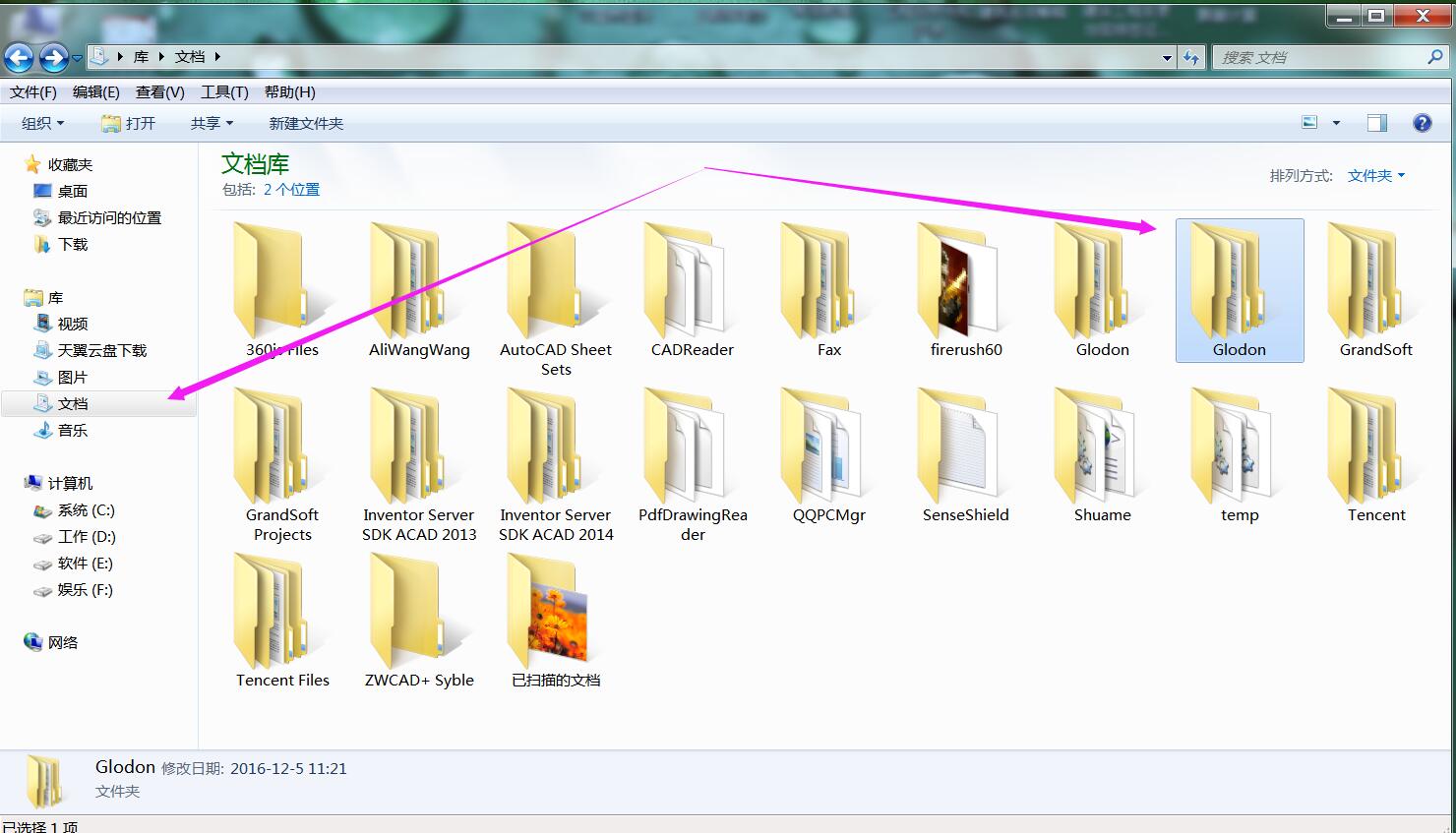Open the 文件(F) menu
Screen dimensions: 1456x833
33,91
